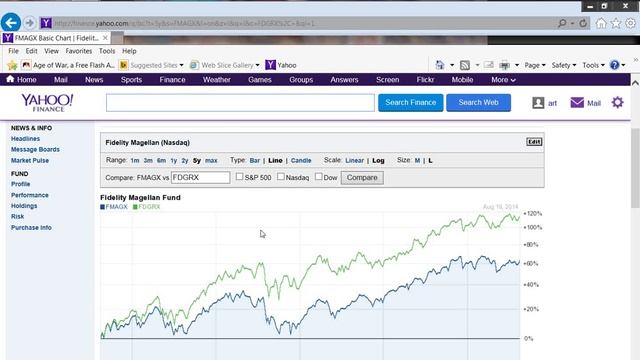Click the compare symbol field FDGRX

200,178
